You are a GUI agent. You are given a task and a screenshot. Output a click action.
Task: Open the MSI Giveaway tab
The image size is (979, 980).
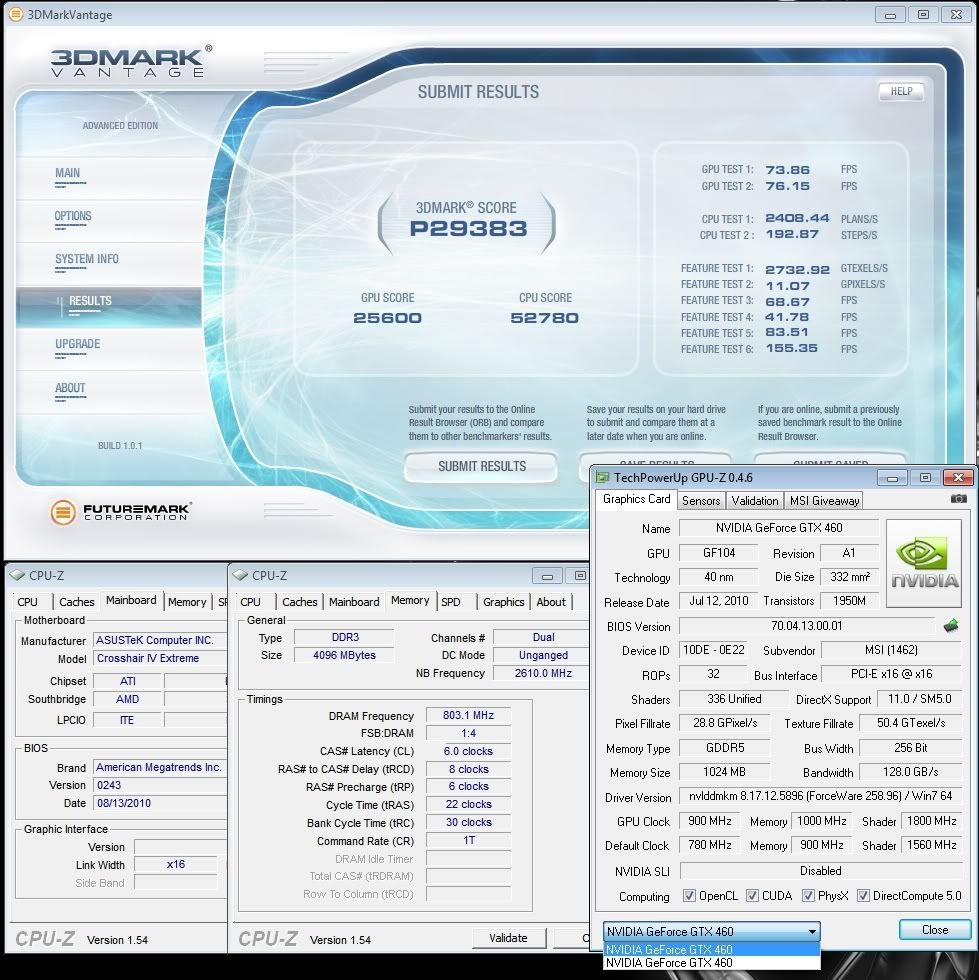[825, 501]
